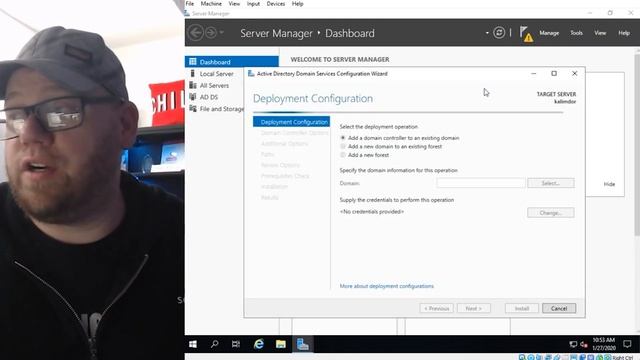Click Server Manager taskbar icon
This screenshot has height=360, width=640.
[x=302, y=344]
